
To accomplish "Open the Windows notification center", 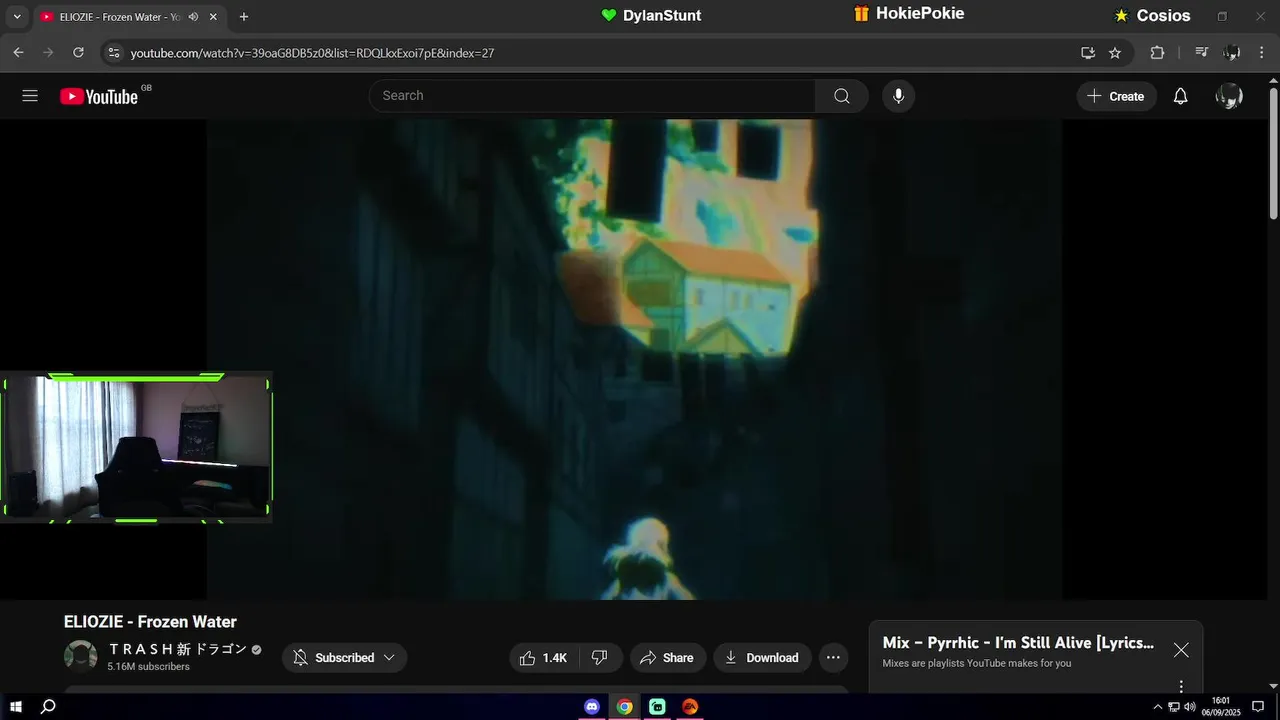I will [1258, 707].
